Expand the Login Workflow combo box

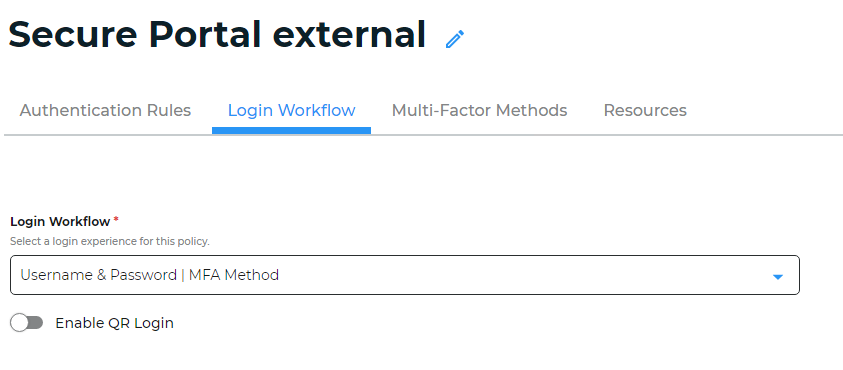405,275
